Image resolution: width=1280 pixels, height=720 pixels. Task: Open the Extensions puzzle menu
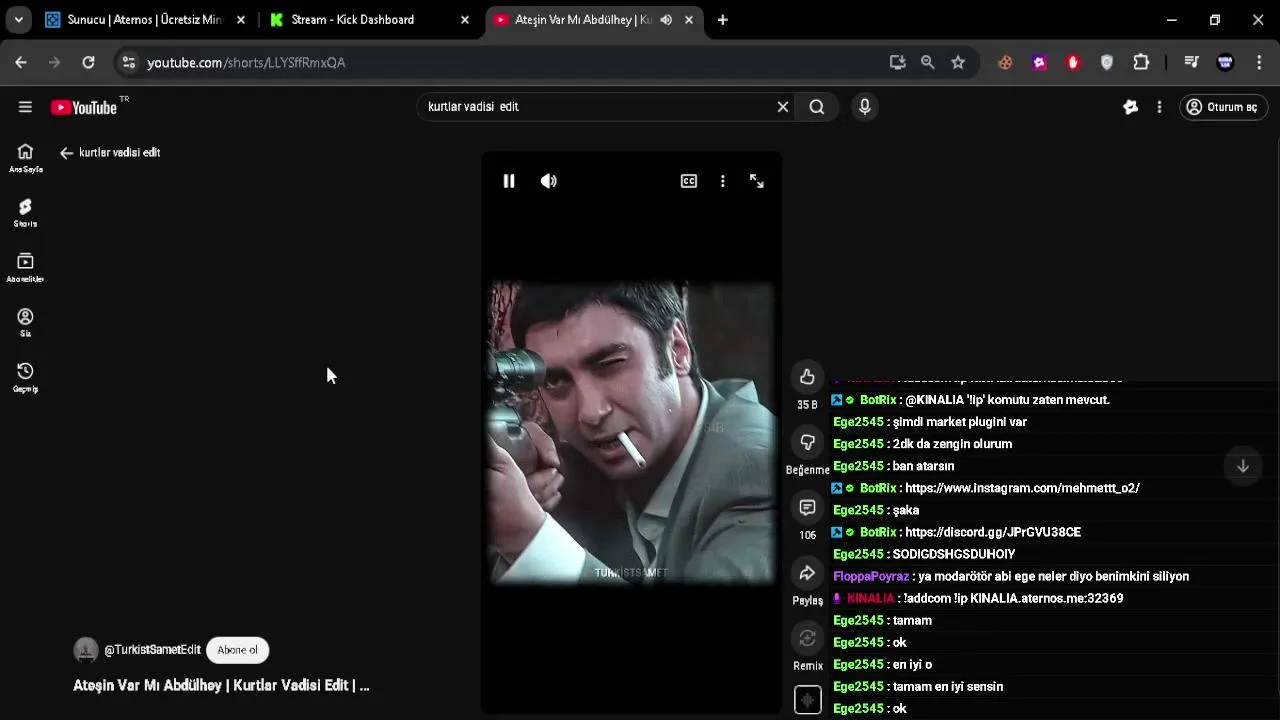[x=1141, y=62]
